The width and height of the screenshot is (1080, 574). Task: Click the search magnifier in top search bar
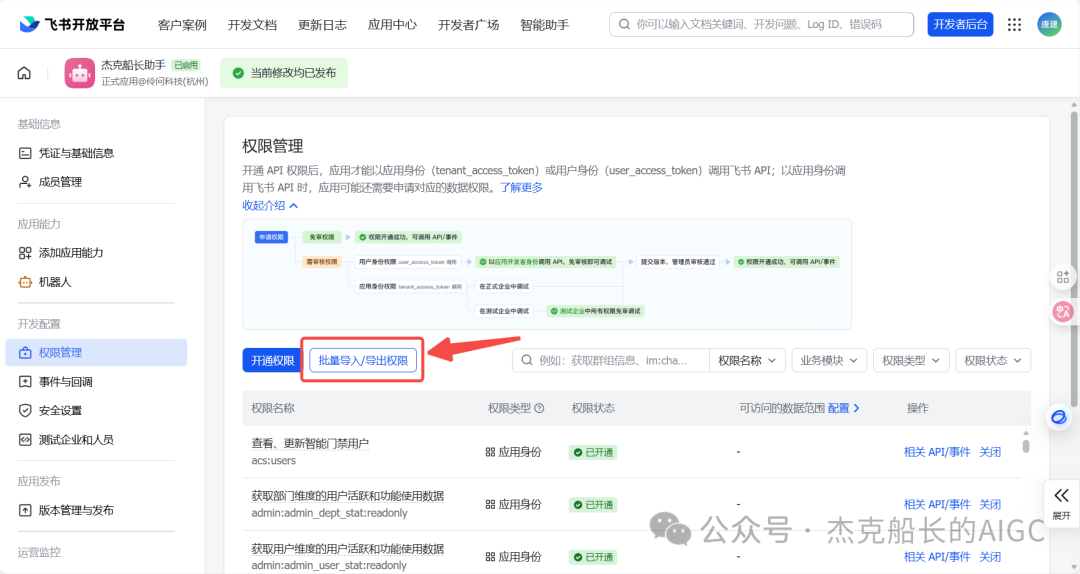624,25
